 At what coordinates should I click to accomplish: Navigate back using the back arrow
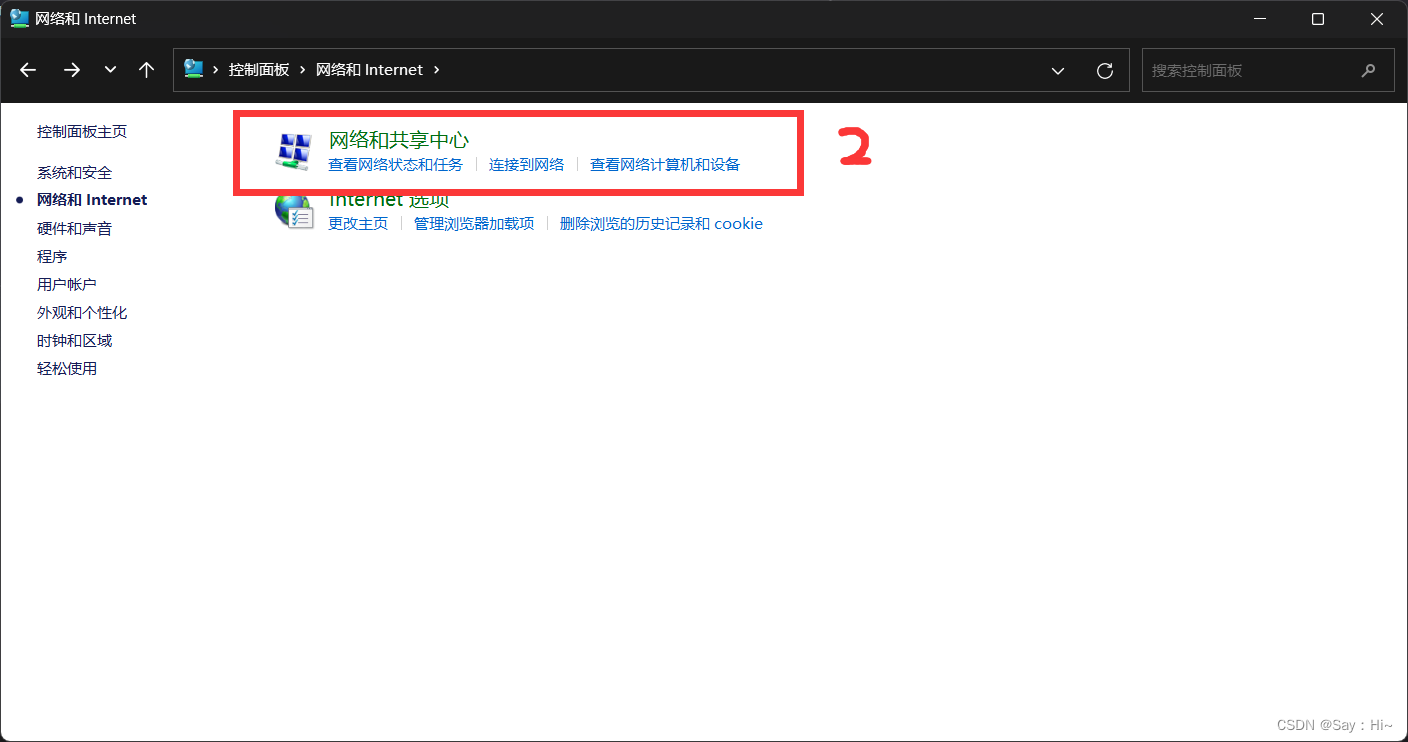pos(27,69)
